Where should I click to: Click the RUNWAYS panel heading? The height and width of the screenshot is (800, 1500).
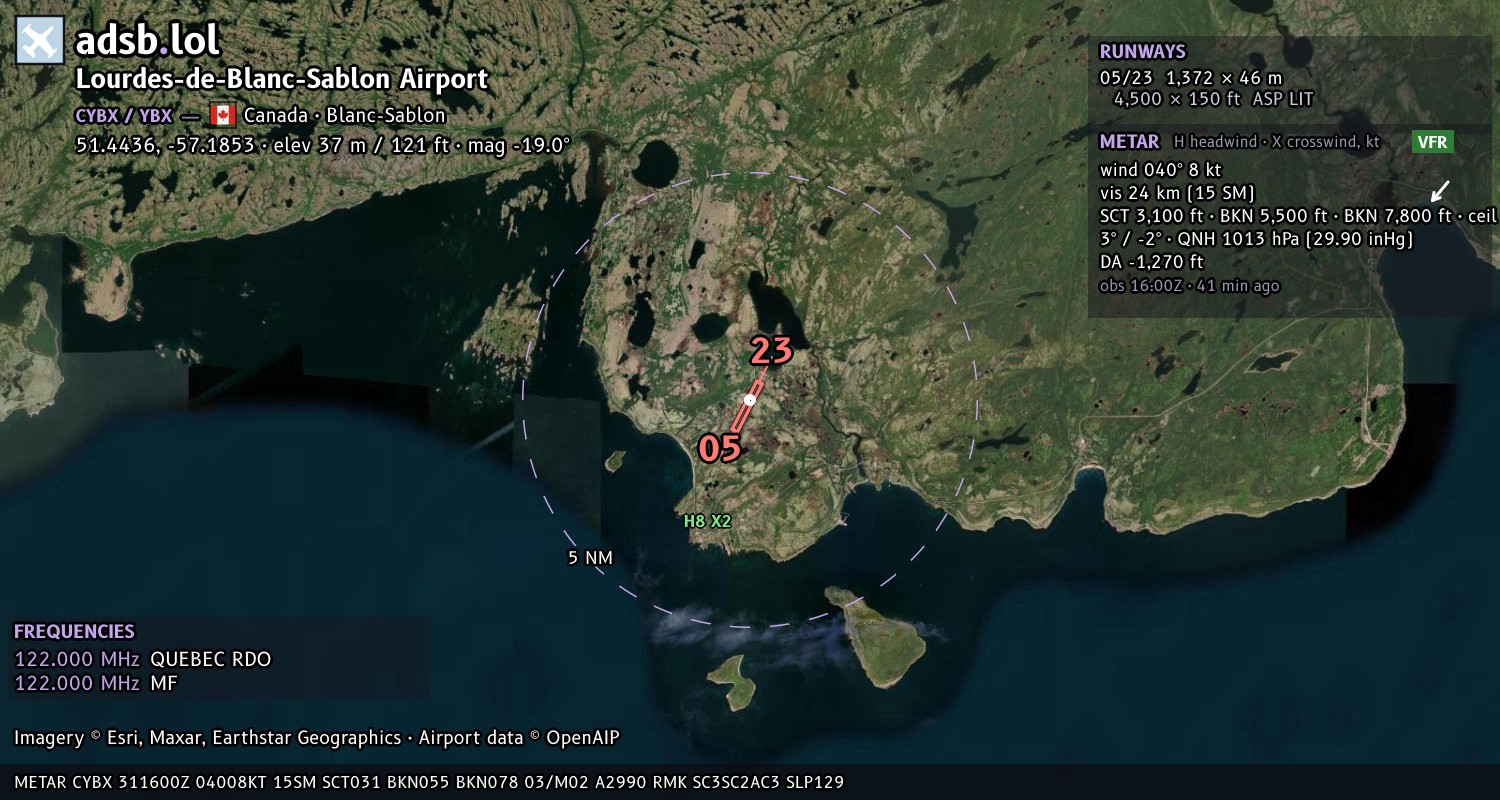pos(1142,52)
